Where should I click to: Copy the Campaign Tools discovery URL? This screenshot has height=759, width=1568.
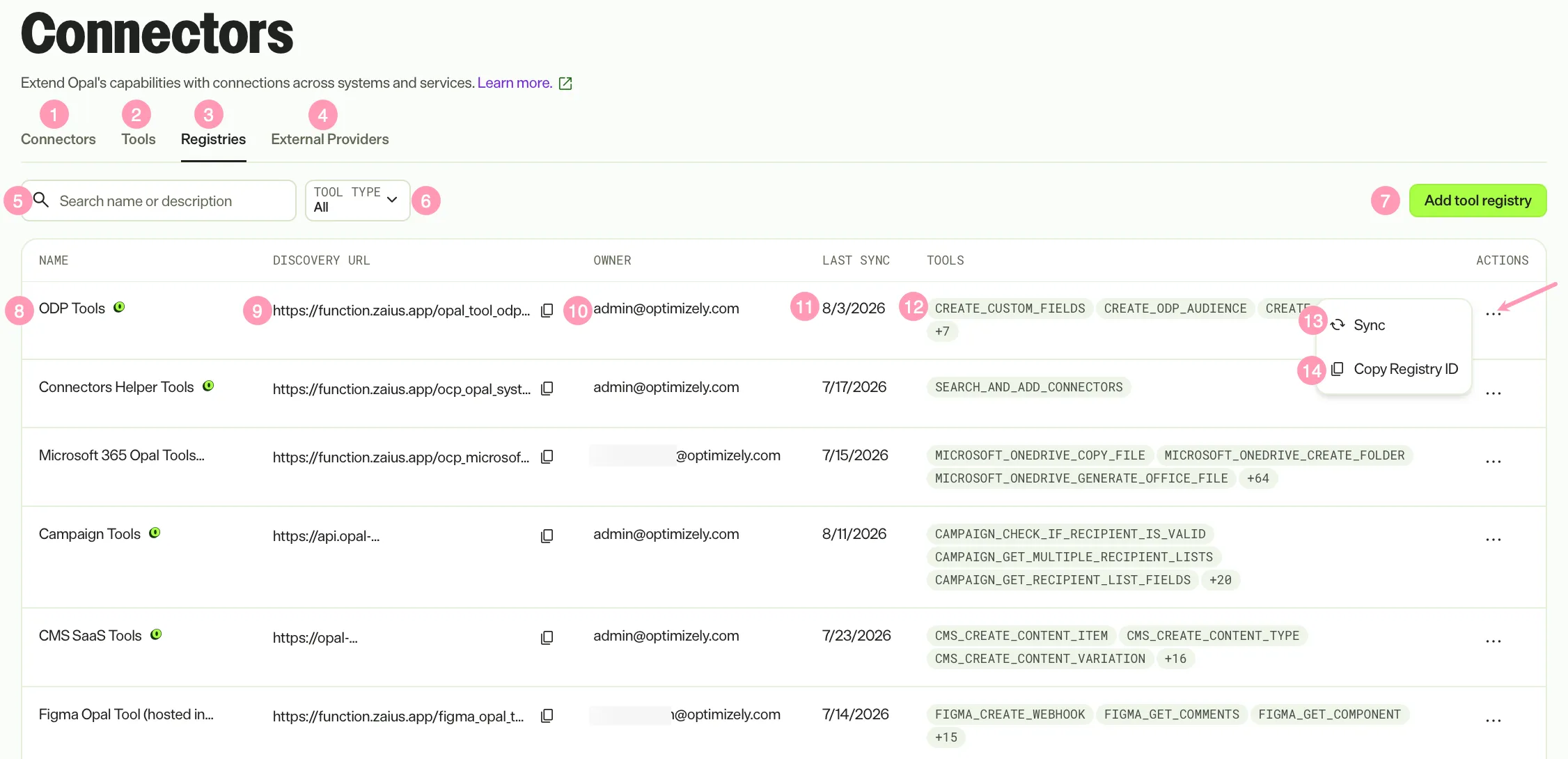[x=547, y=535]
